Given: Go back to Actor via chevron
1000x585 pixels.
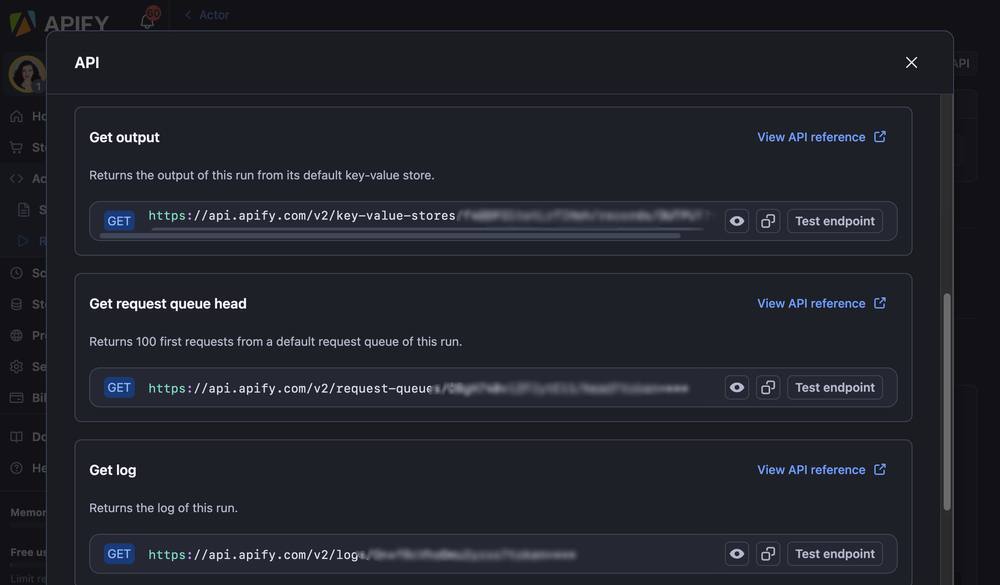Looking at the screenshot, I should (x=189, y=15).
